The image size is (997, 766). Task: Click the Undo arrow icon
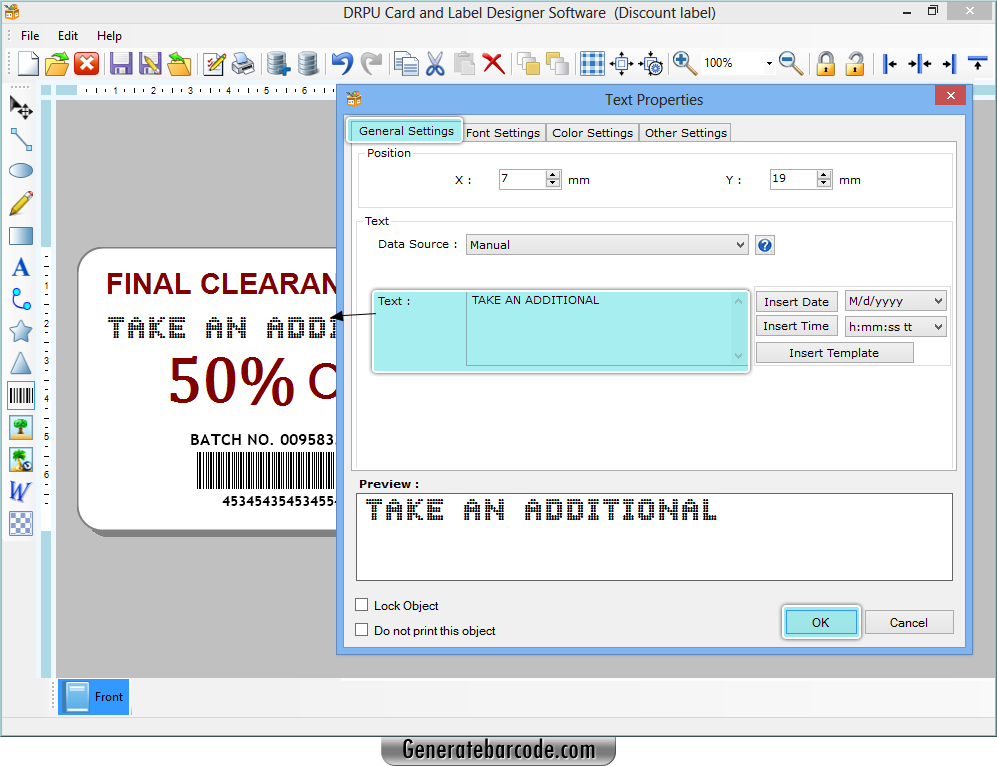pyautogui.click(x=342, y=64)
